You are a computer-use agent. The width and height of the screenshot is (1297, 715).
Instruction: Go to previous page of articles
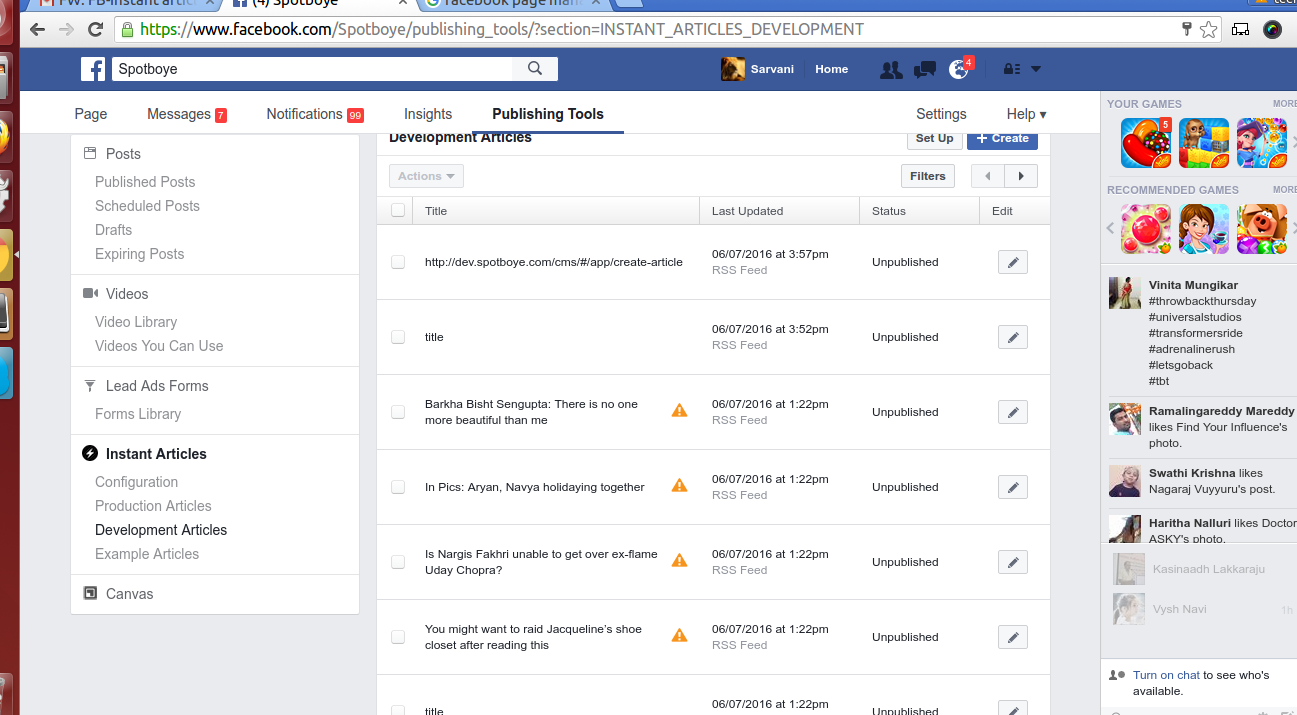pos(988,176)
